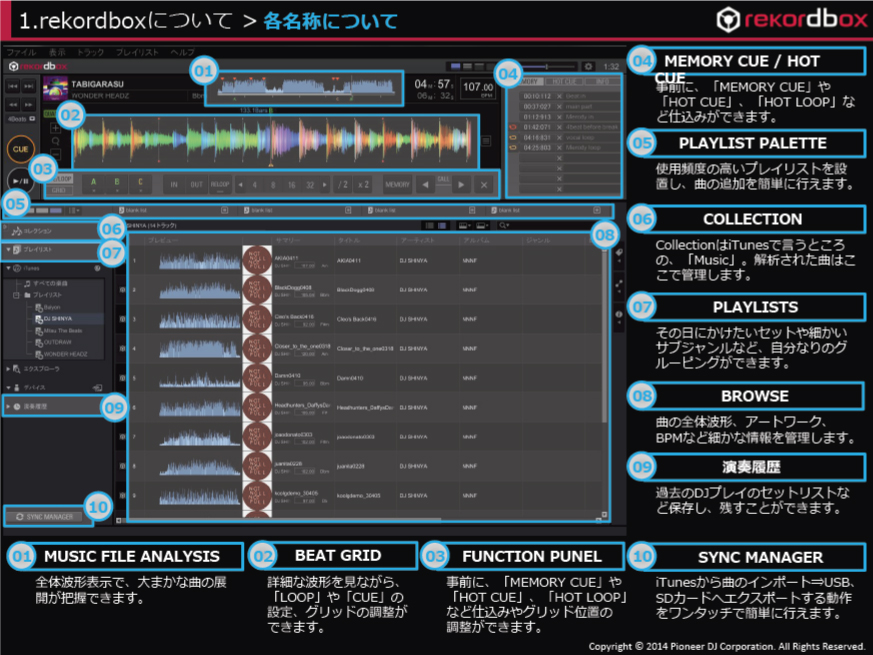Viewport: 873px width, 655px height.
Task: Choose 32-beat loop length
Action: point(310,185)
